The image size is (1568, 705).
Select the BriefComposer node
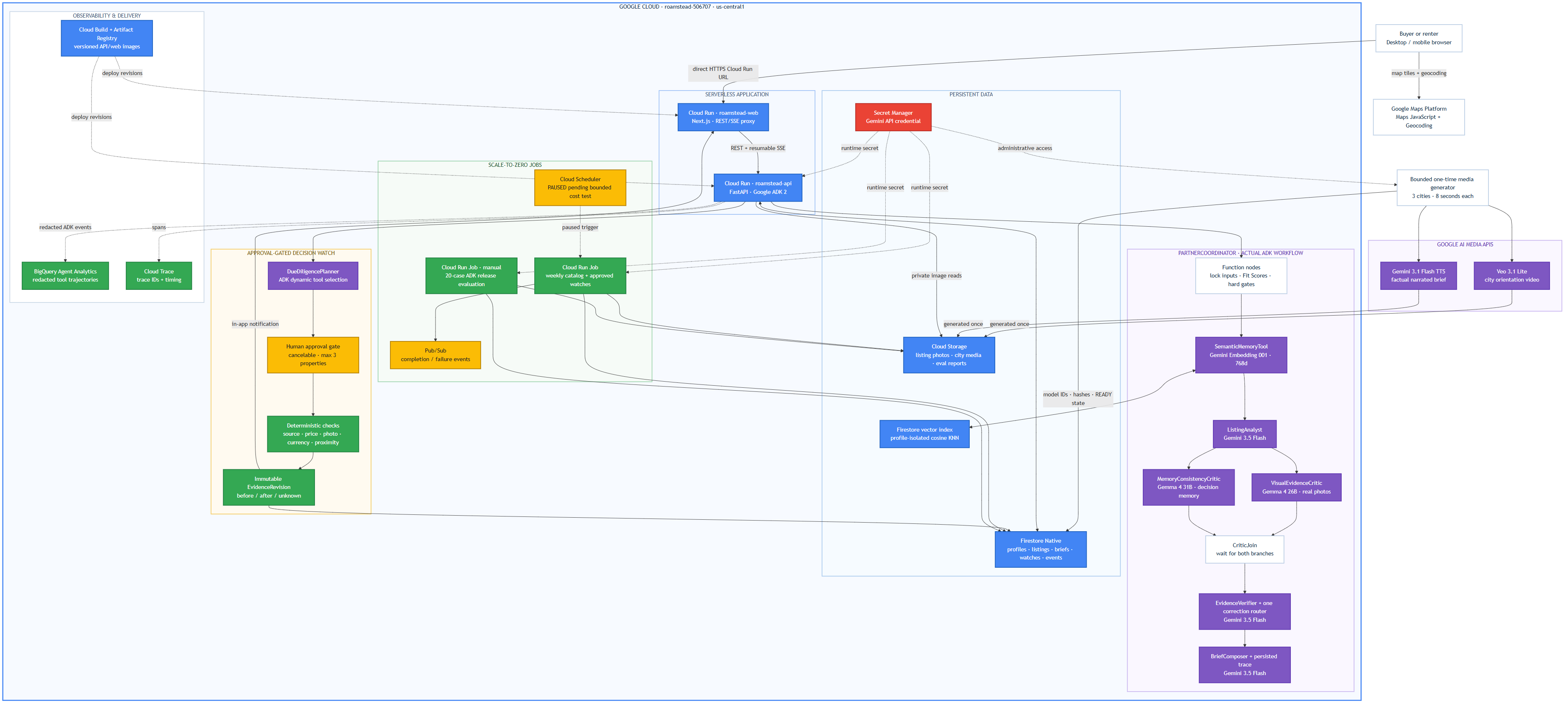click(1244, 665)
